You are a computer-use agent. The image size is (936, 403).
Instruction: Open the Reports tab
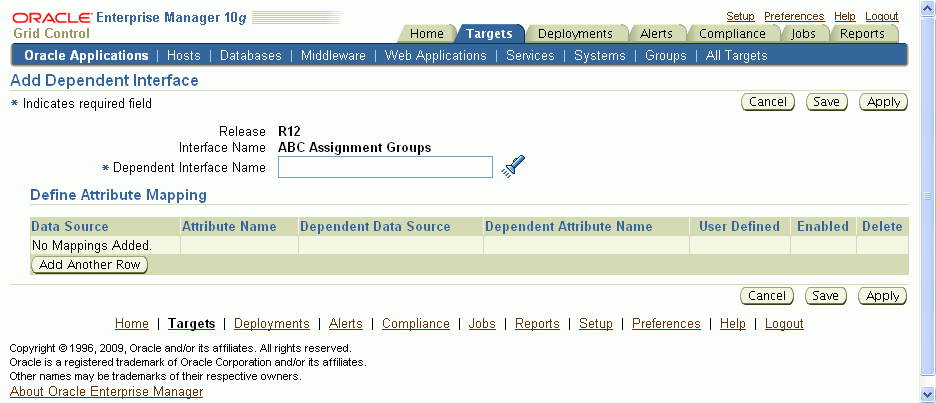click(x=862, y=33)
